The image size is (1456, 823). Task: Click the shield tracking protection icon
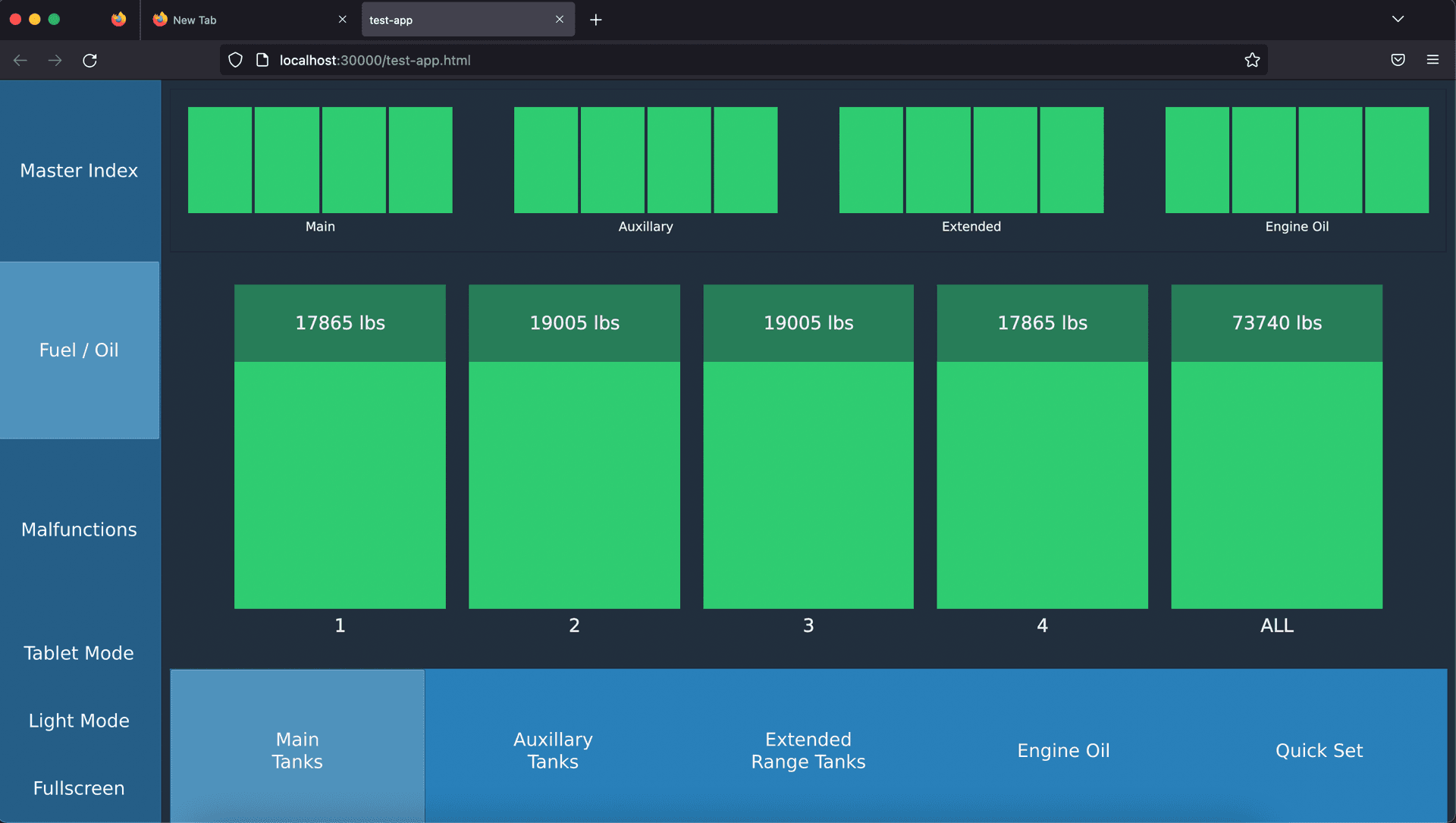click(236, 60)
